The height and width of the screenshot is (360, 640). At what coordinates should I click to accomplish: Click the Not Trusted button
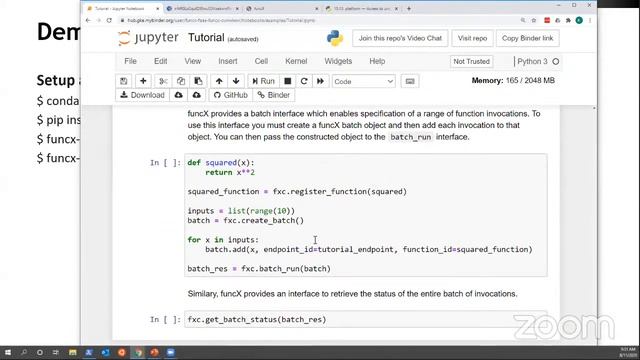pos(471,62)
